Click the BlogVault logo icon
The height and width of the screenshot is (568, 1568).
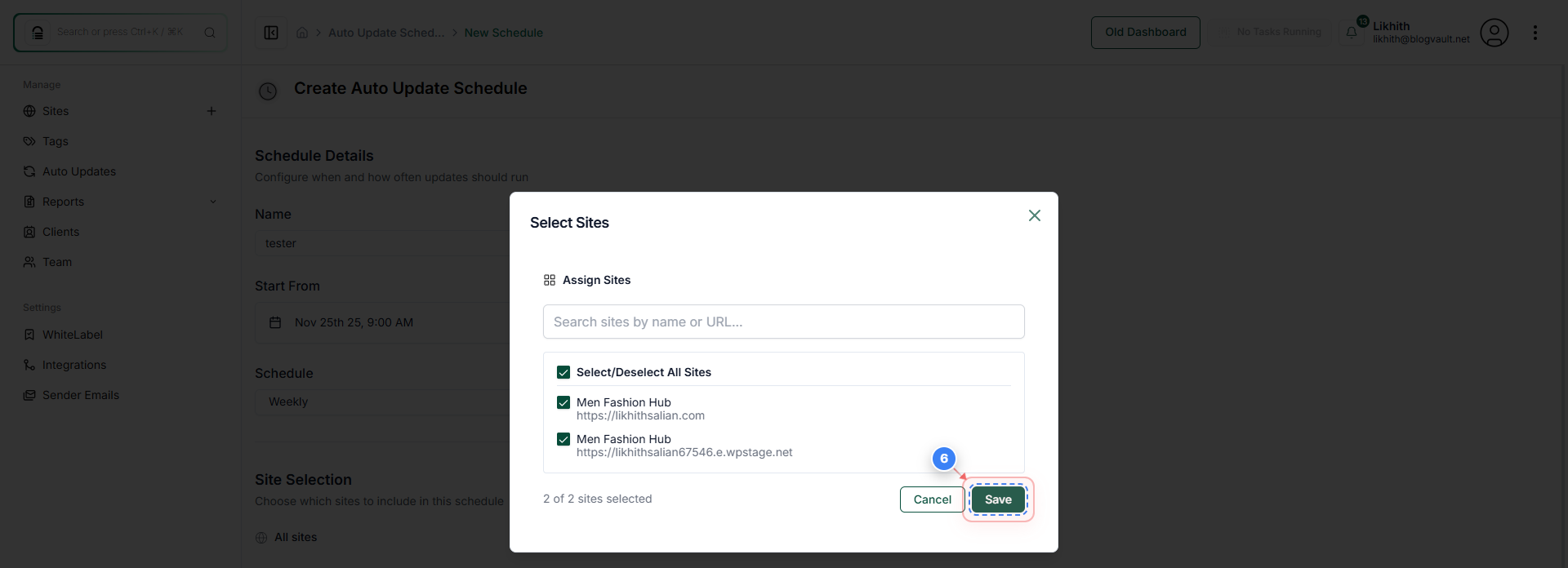[38, 33]
